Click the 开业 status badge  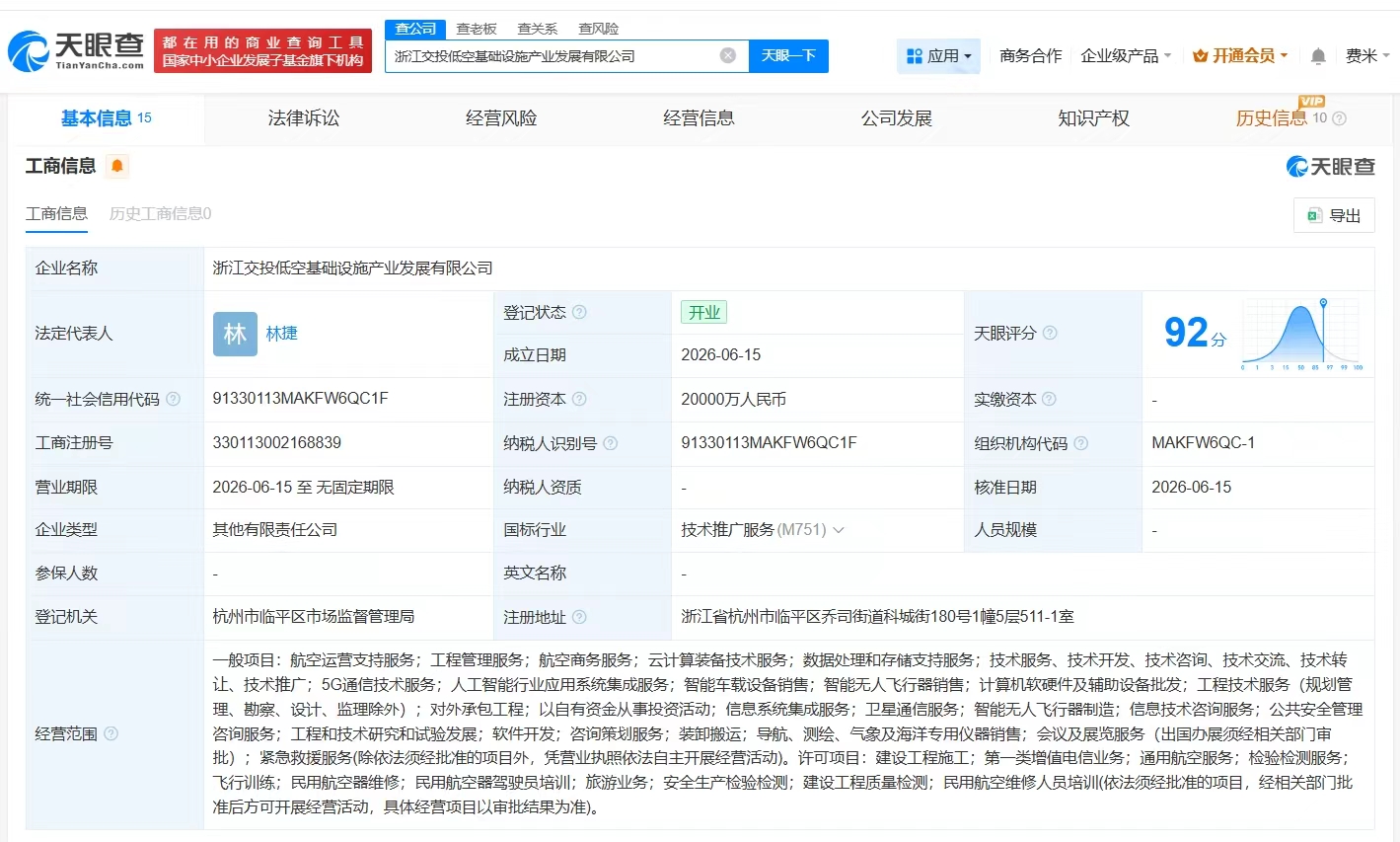703,312
